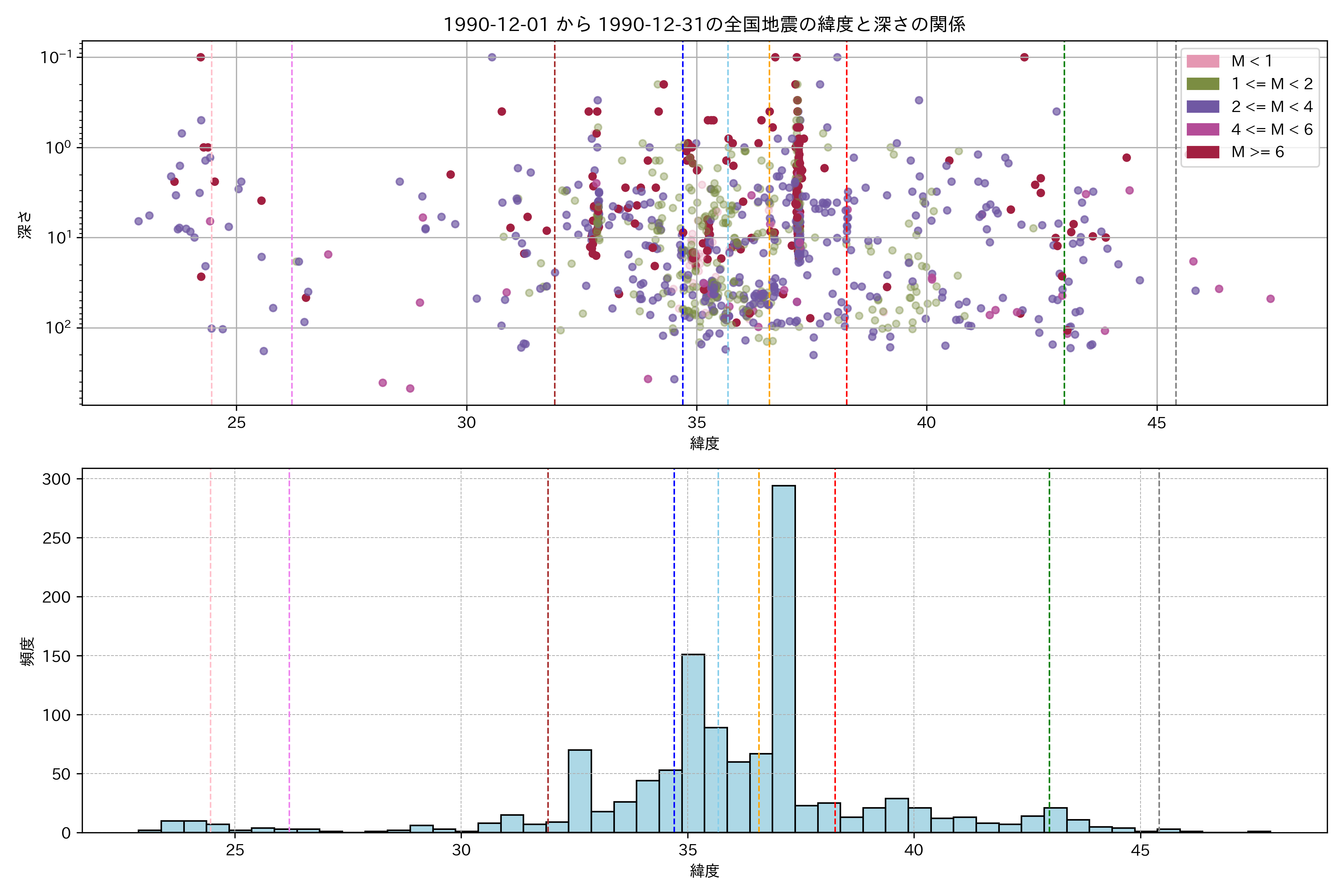Click the purple 2 <= M < 4 legend swatch

coord(1203,107)
